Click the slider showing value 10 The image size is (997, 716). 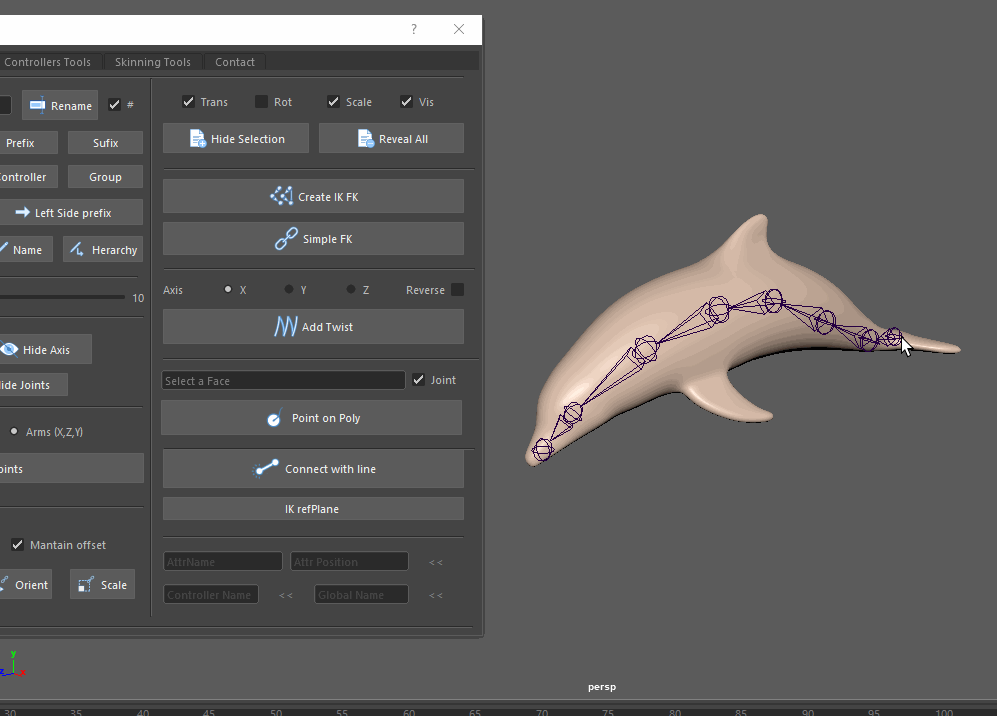tap(65, 297)
